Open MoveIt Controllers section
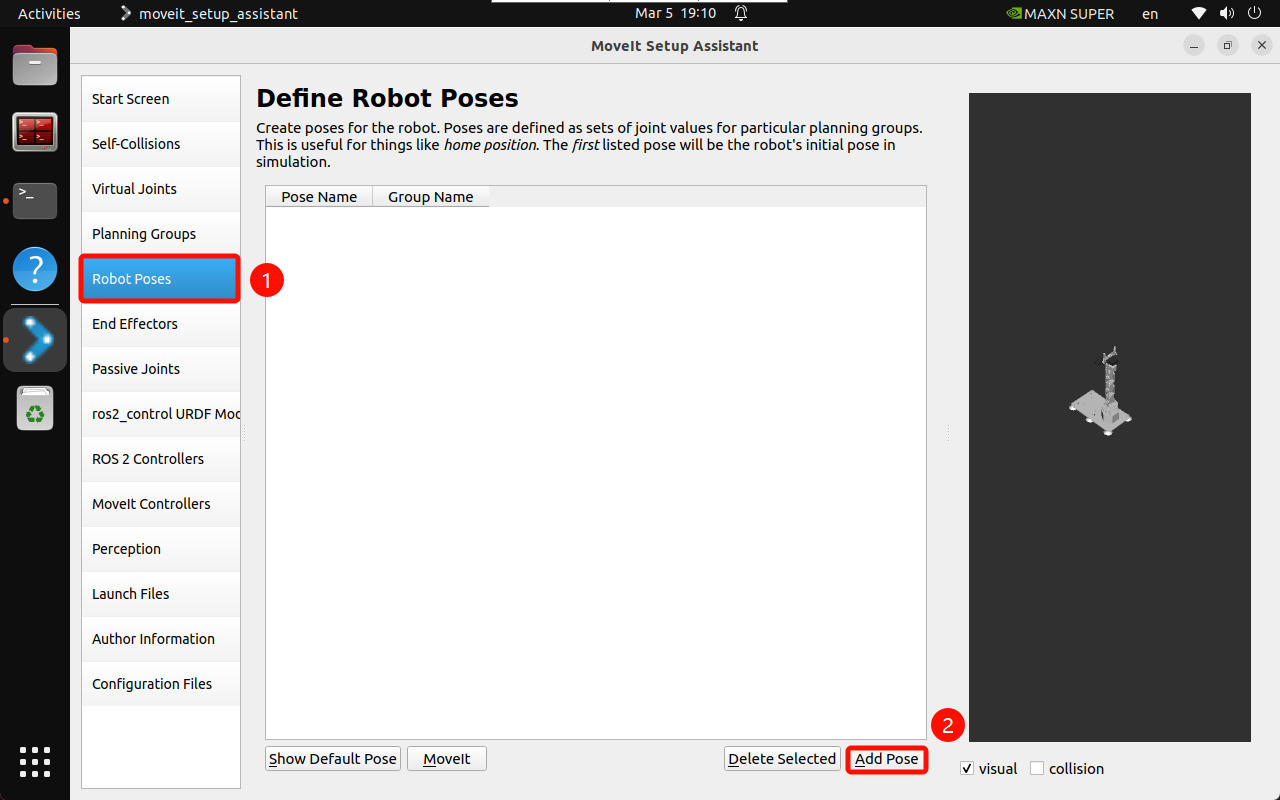1280x800 pixels. pyautogui.click(x=161, y=504)
